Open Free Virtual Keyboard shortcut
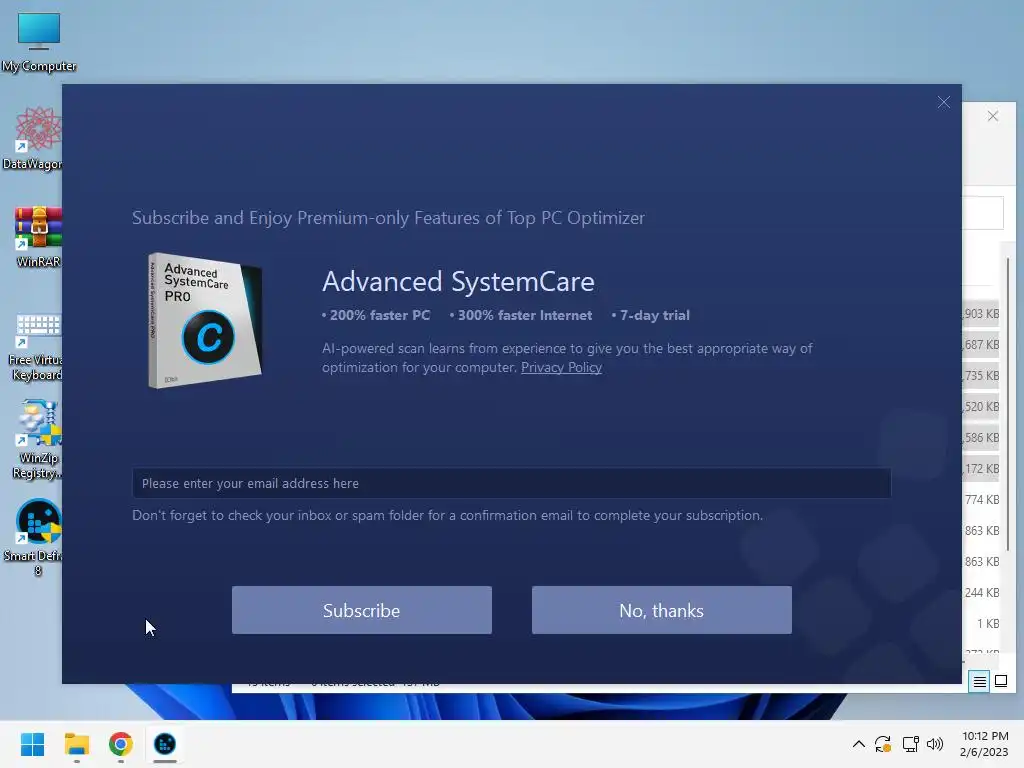 (36, 347)
